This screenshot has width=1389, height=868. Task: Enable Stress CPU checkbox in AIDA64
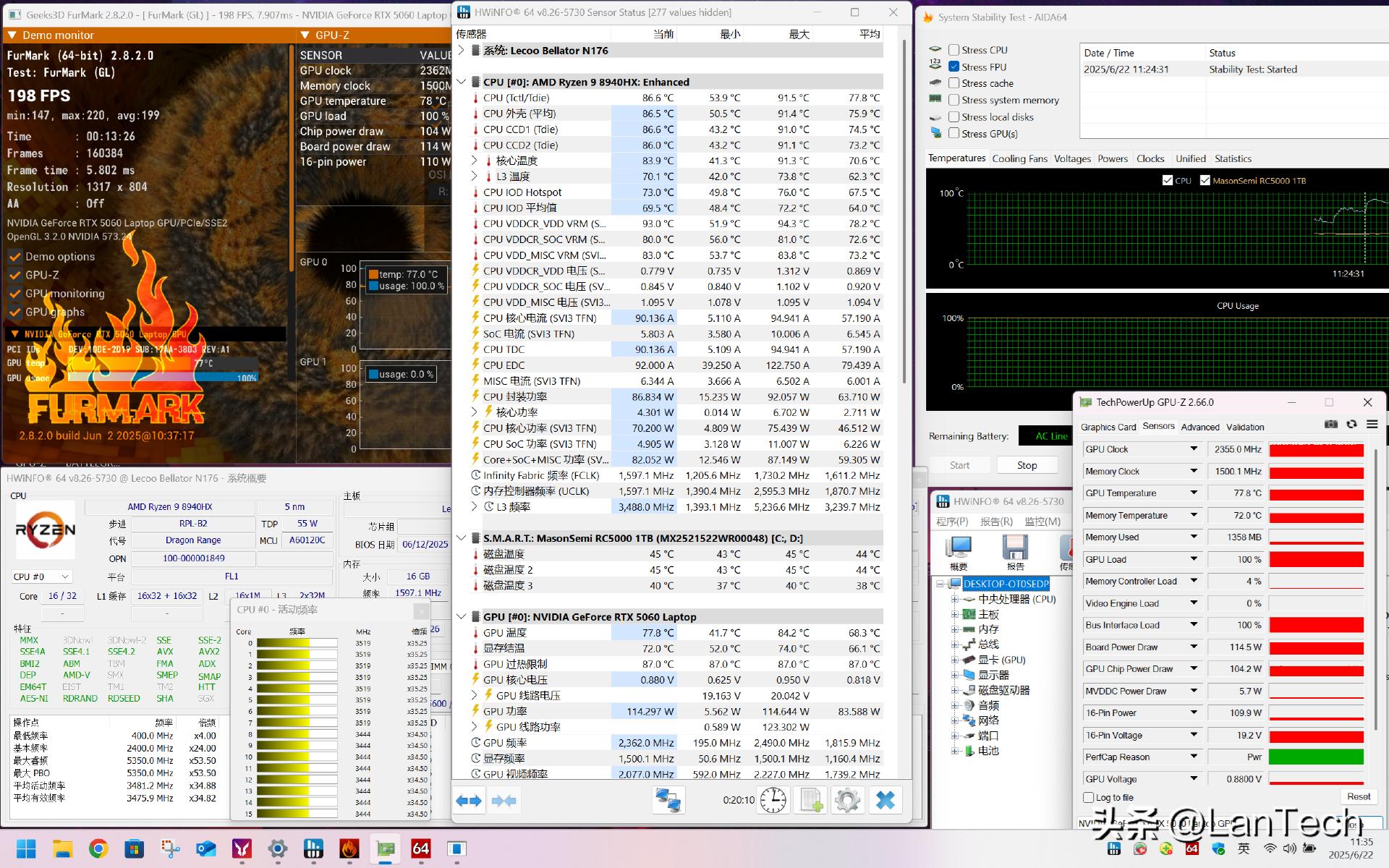tap(953, 50)
